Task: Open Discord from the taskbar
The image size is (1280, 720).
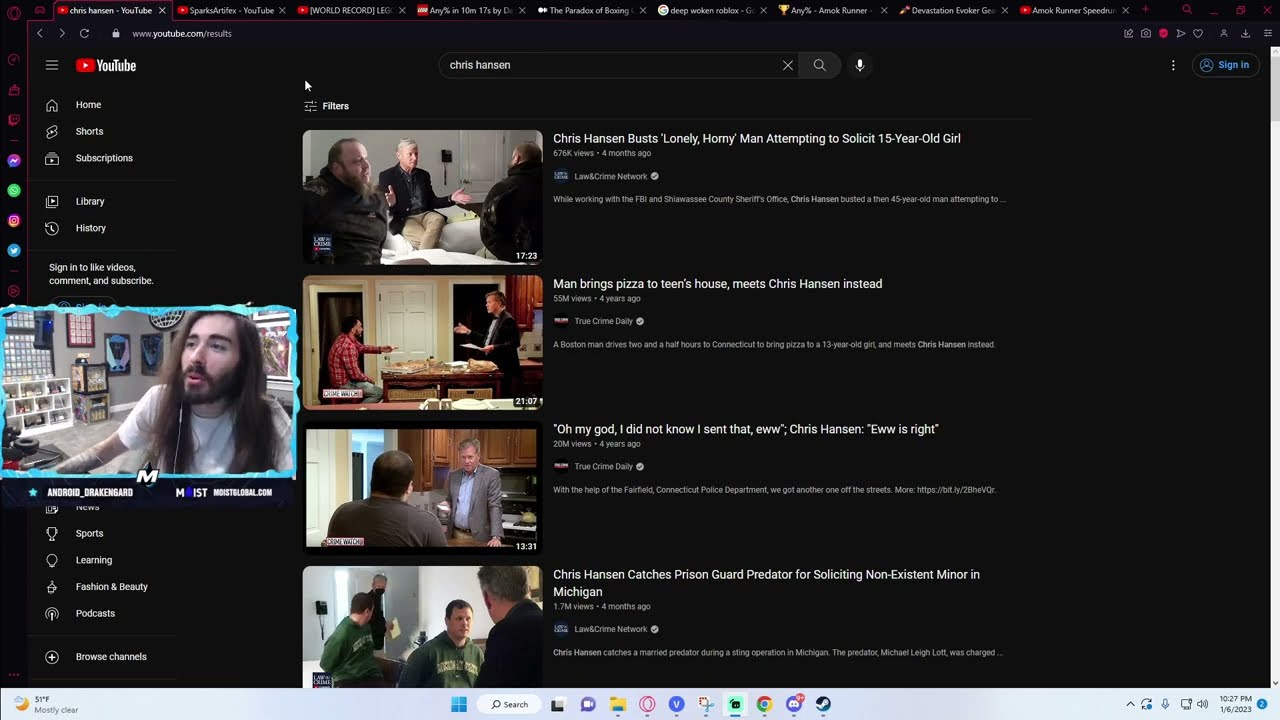Action: coord(794,704)
